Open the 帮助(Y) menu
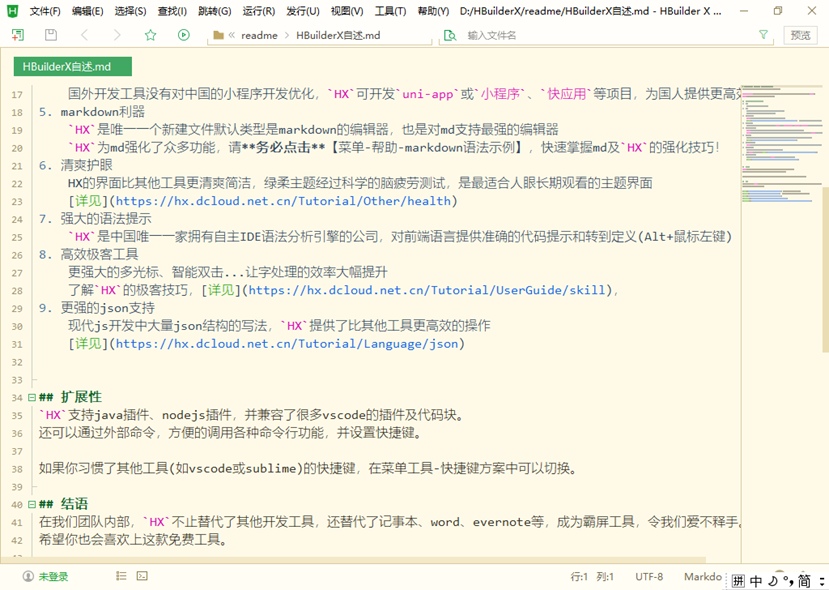Viewport: 829px width, 590px height. click(x=433, y=11)
